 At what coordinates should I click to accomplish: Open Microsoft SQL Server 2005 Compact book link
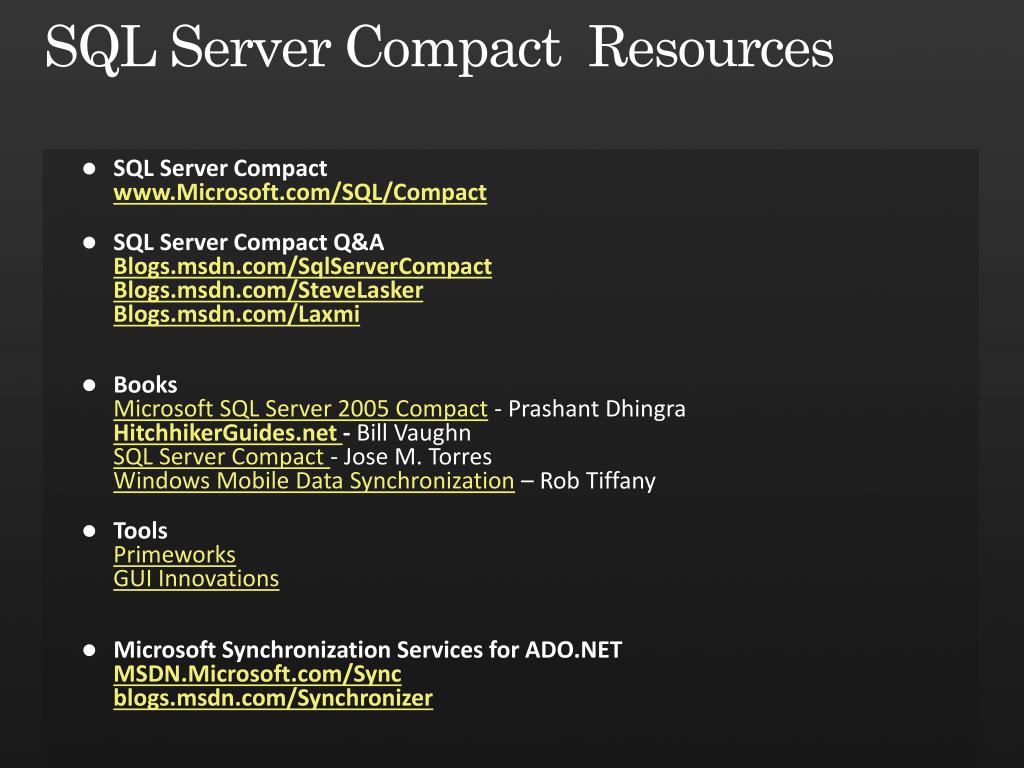pyautogui.click(x=300, y=409)
